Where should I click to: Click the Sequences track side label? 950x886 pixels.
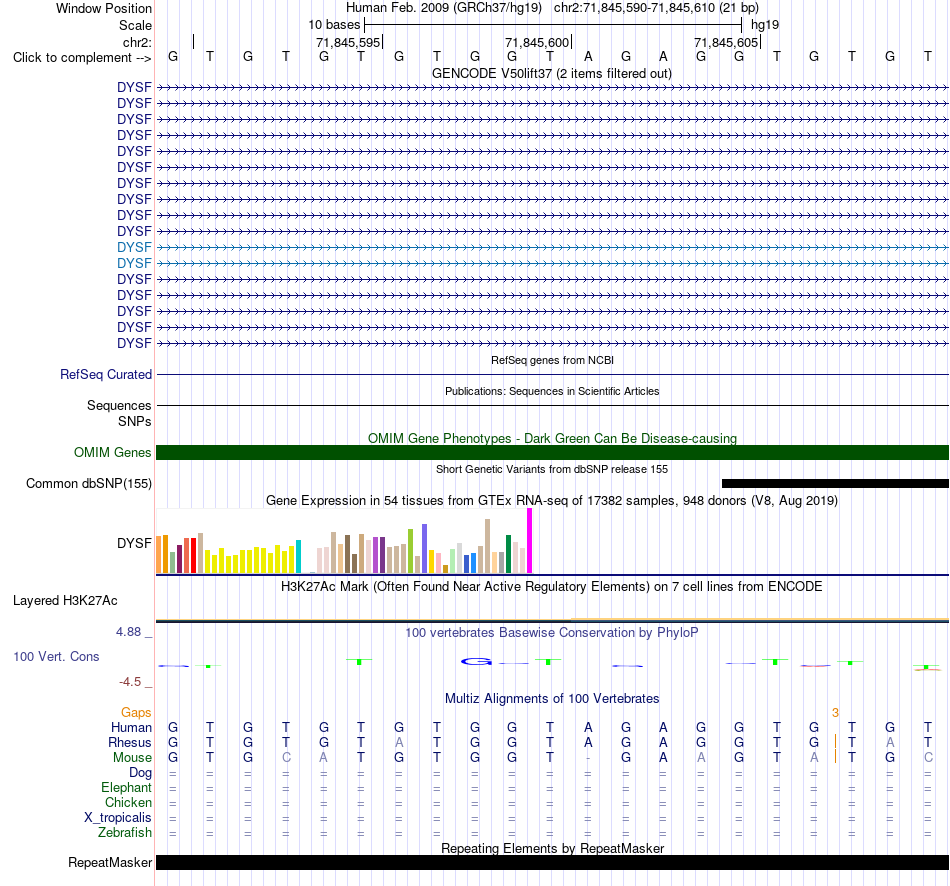click(x=119, y=405)
